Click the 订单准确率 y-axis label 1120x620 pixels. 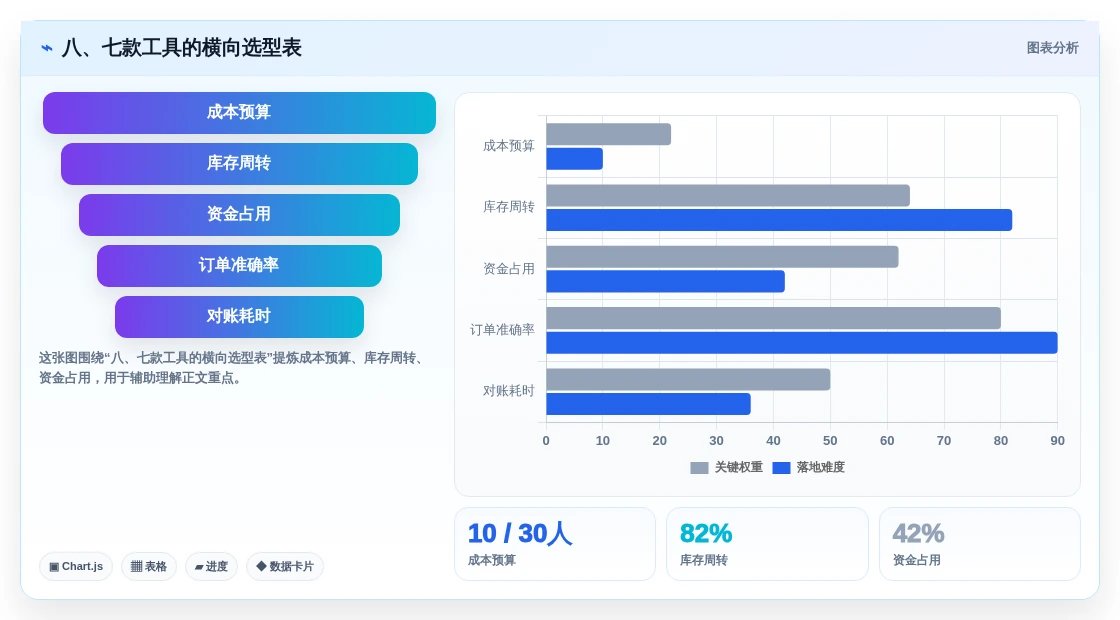point(502,330)
